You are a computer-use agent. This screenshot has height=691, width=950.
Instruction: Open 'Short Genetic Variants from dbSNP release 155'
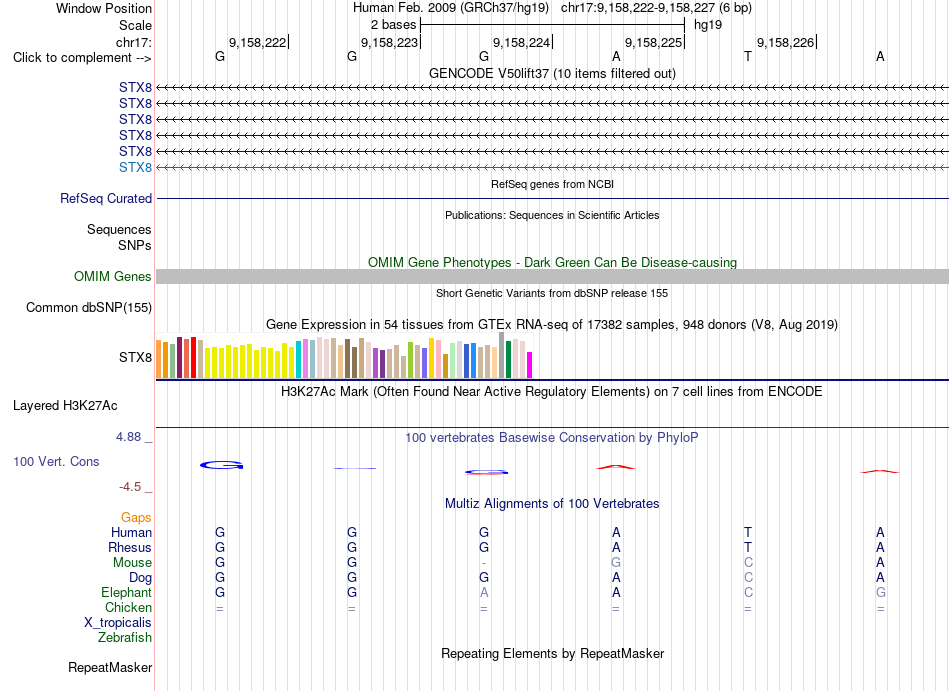pyautogui.click(x=552, y=293)
